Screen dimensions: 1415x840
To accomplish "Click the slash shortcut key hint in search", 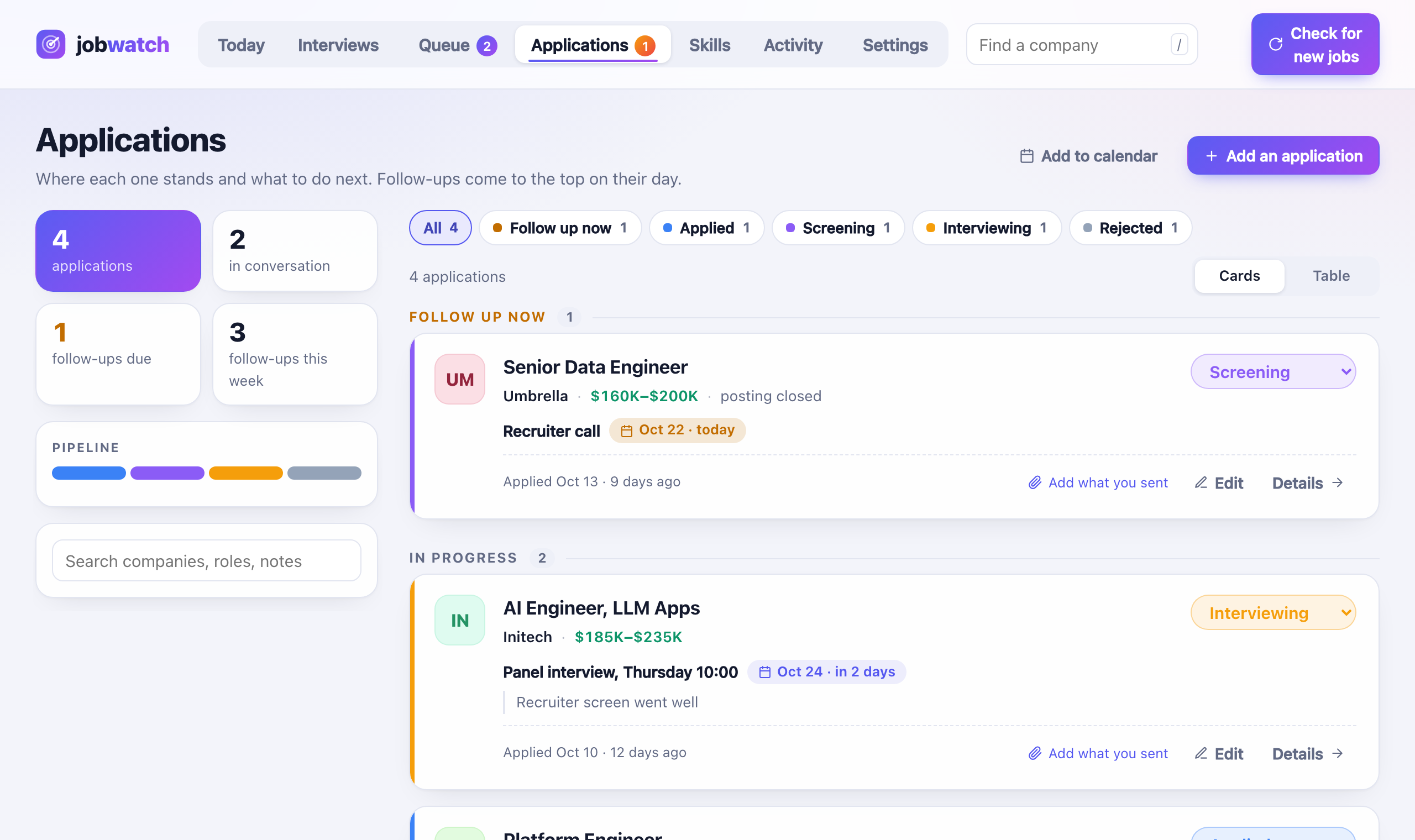I will tap(1179, 44).
